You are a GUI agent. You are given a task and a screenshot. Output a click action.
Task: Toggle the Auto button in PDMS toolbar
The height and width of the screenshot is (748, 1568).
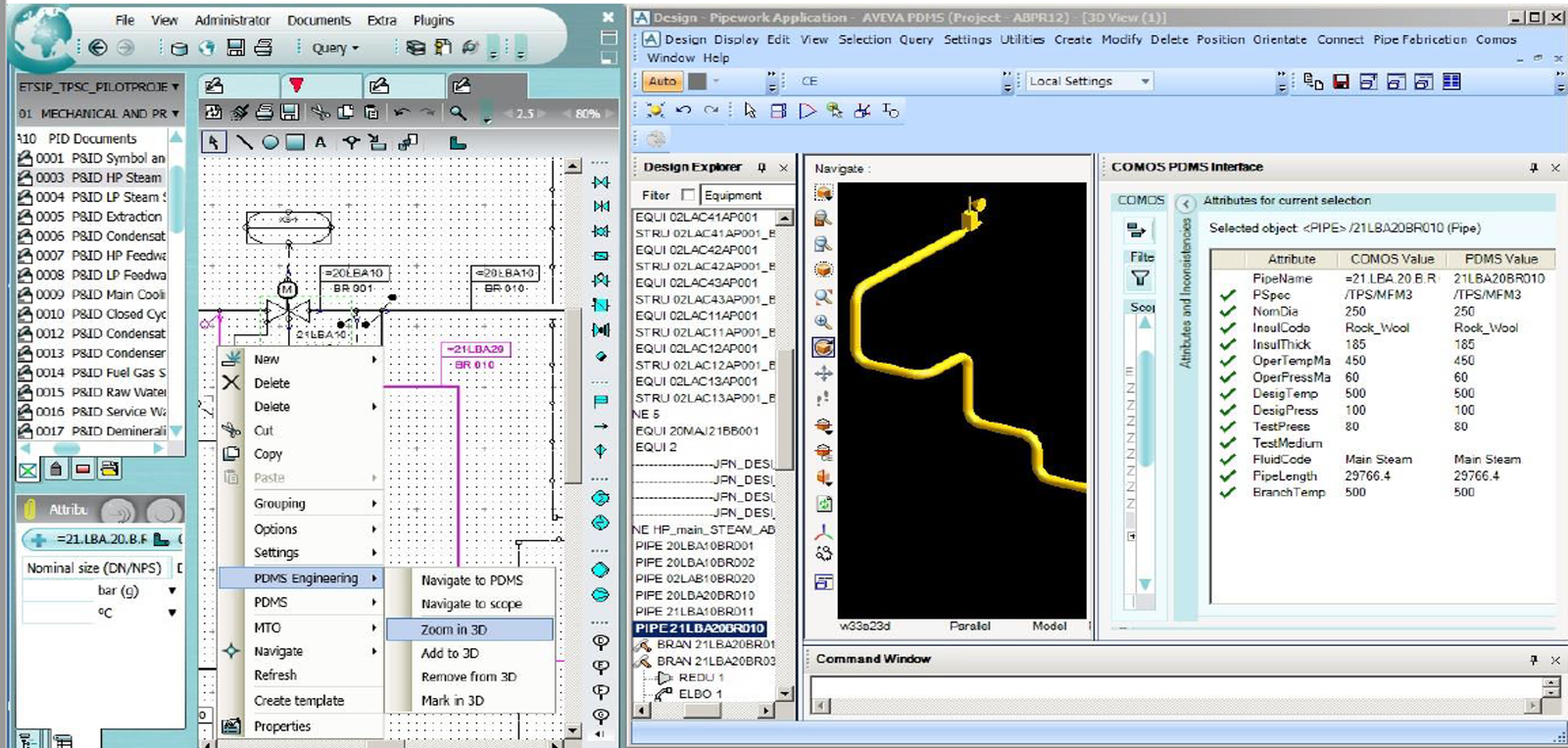pyautogui.click(x=662, y=81)
